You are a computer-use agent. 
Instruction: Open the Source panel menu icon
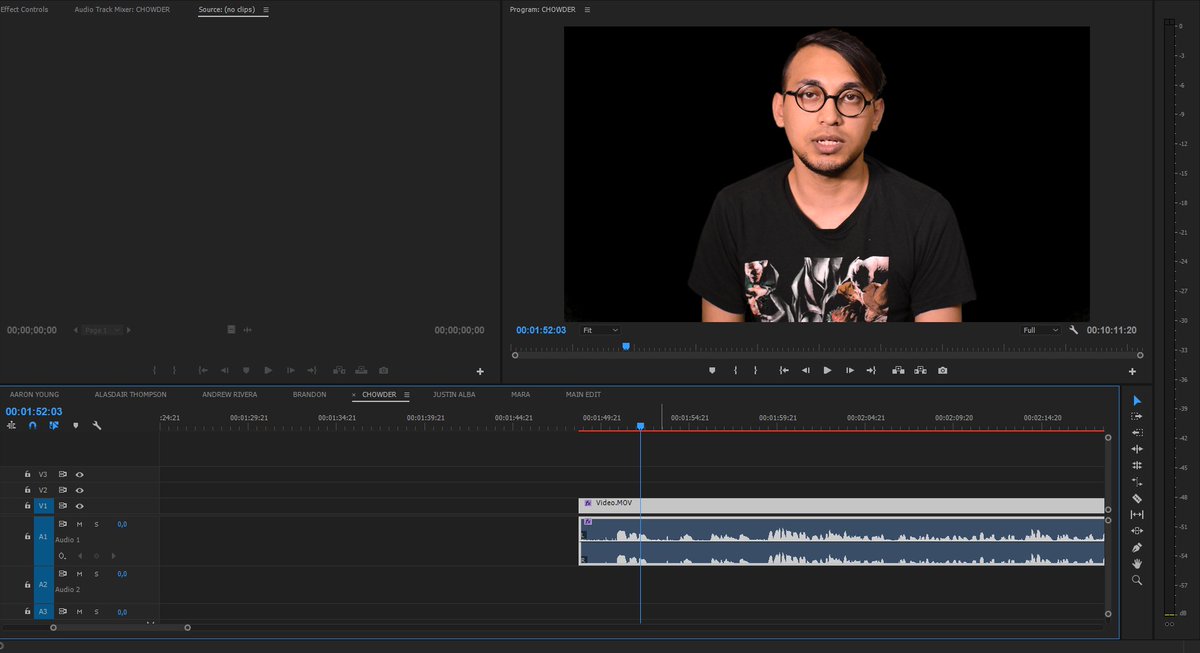tap(265, 9)
